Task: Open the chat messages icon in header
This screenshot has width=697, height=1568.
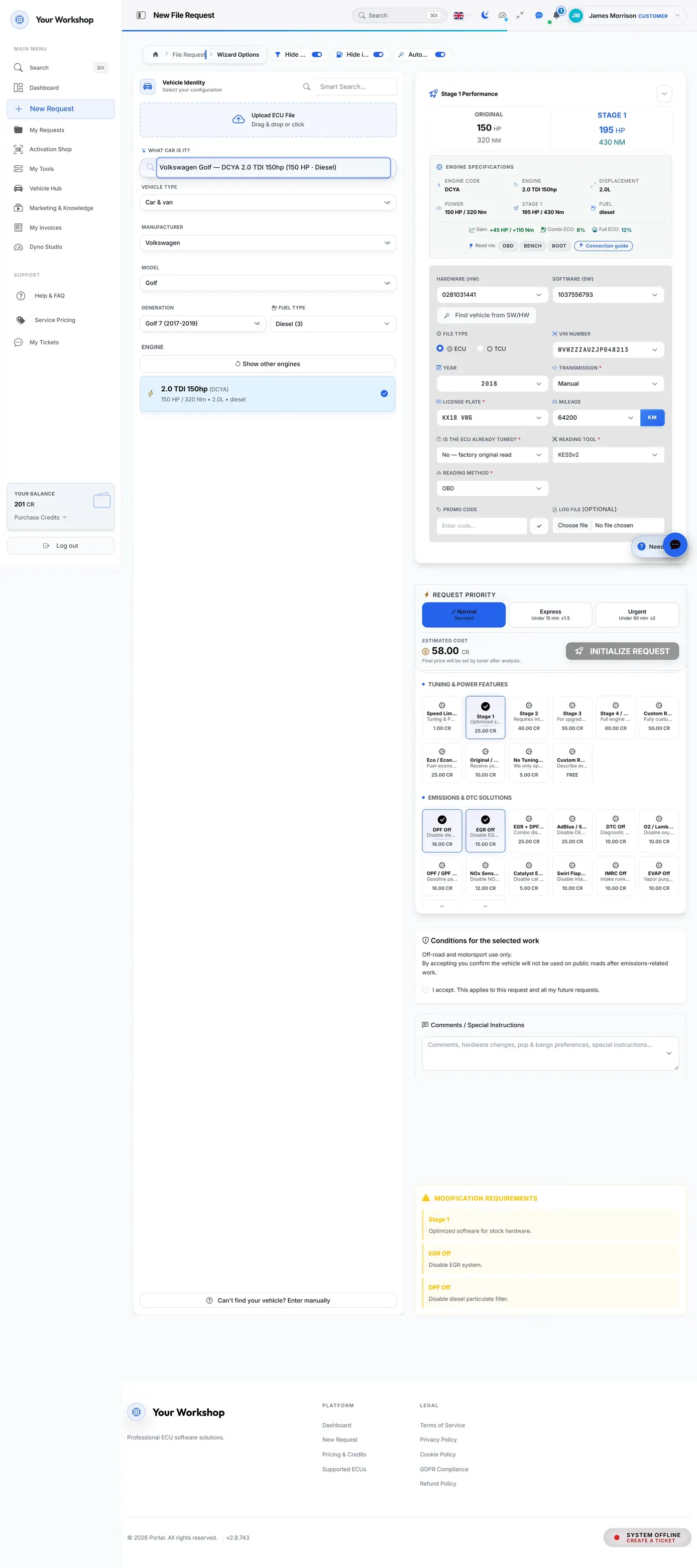Action: pyautogui.click(x=539, y=15)
